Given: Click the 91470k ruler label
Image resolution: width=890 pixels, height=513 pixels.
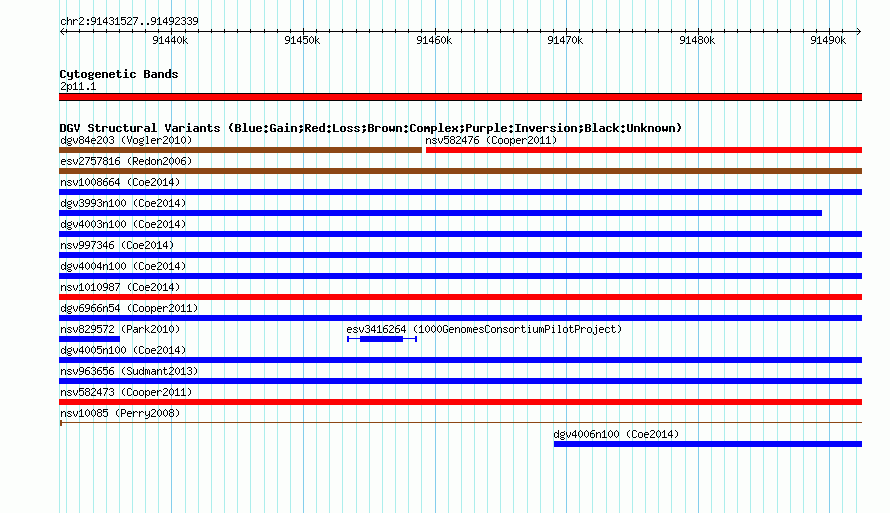Looking at the screenshot, I should [565, 40].
